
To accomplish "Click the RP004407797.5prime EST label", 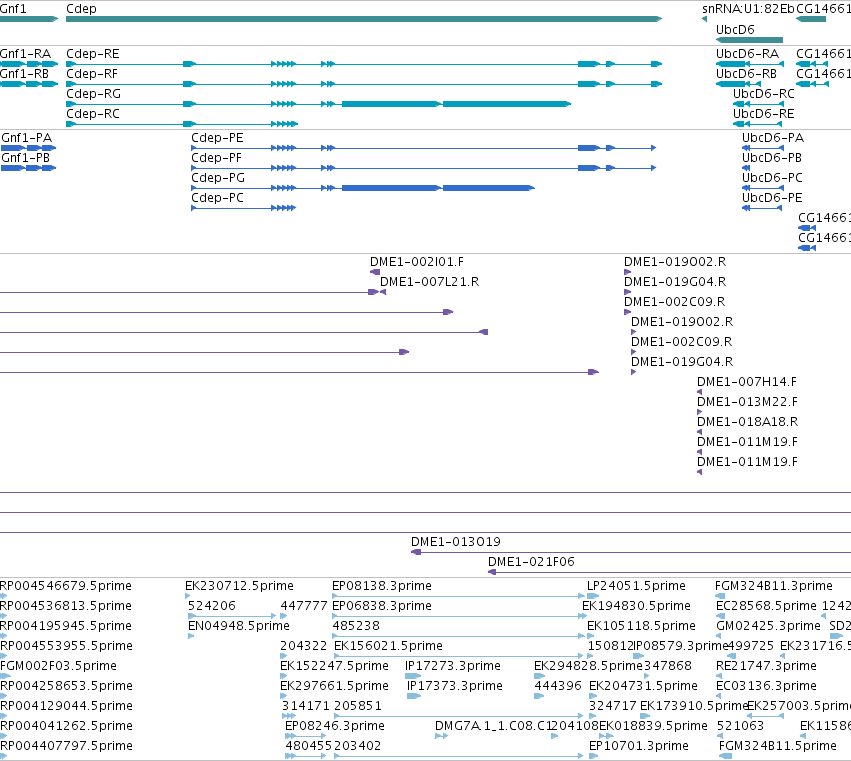I will pyautogui.click(x=66, y=746).
